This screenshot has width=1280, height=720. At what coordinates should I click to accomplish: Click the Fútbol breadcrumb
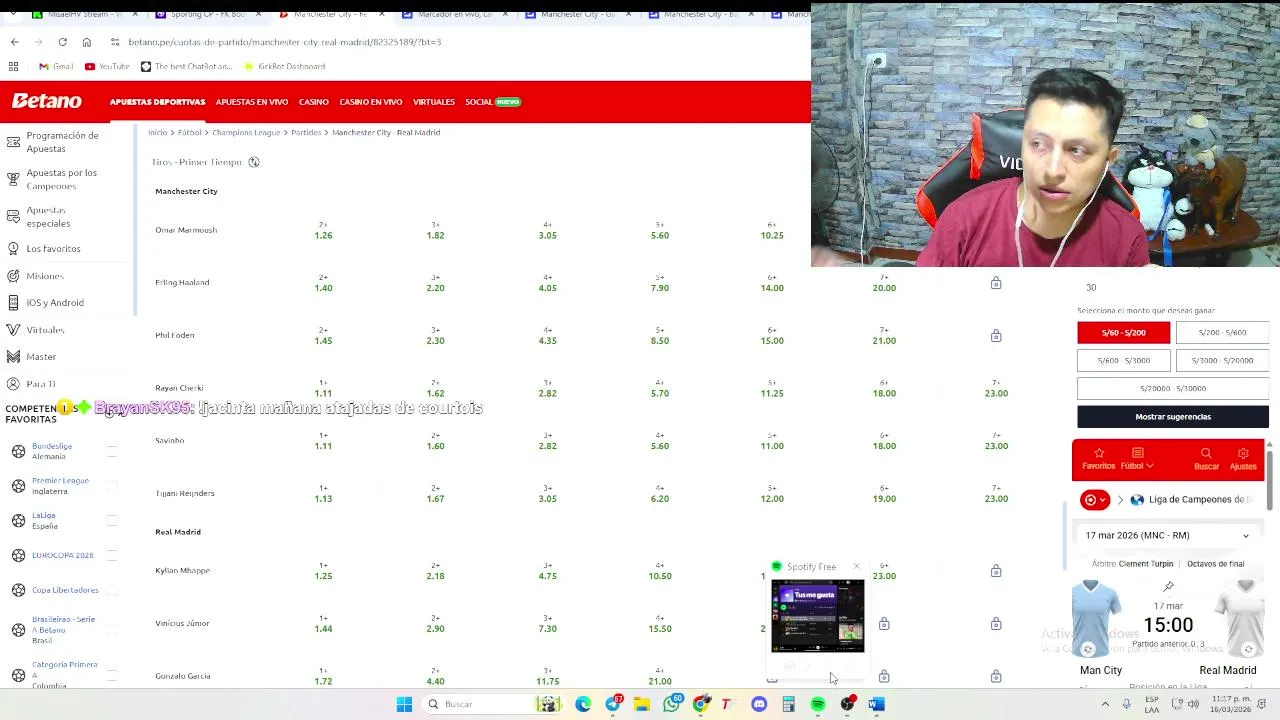(189, 133)
